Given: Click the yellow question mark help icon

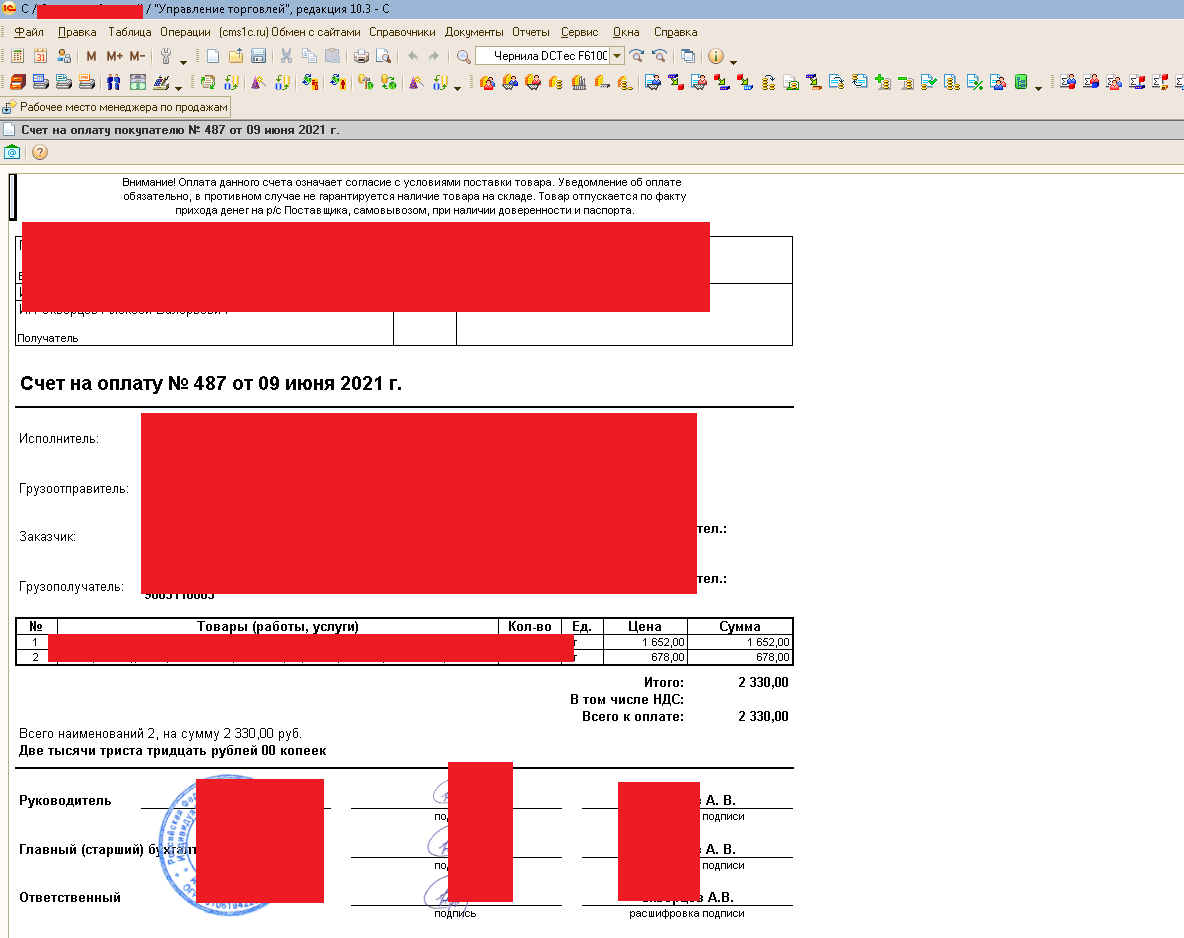Looking at the screenshot, I should click(40, 152).
